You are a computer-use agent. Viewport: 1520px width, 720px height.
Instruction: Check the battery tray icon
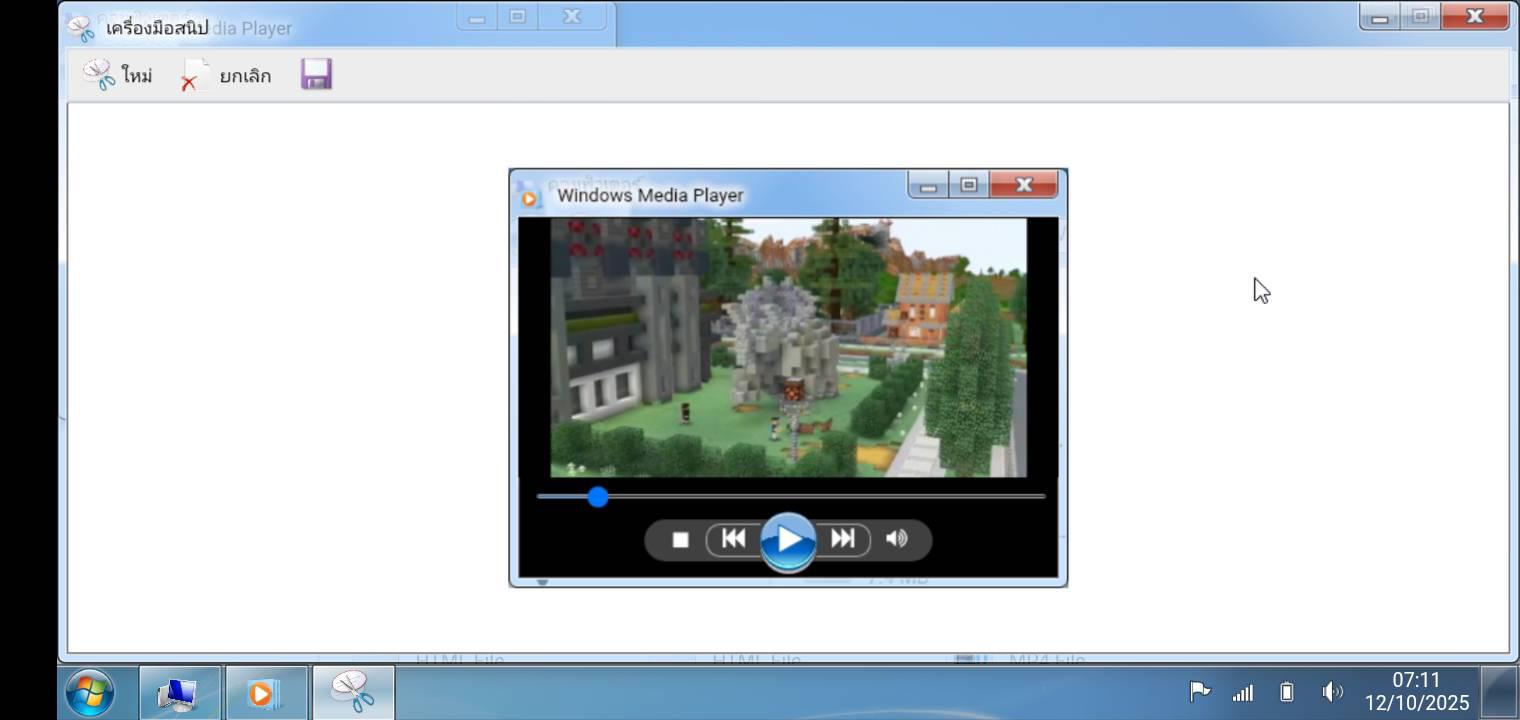click(x=1287, y=692)
